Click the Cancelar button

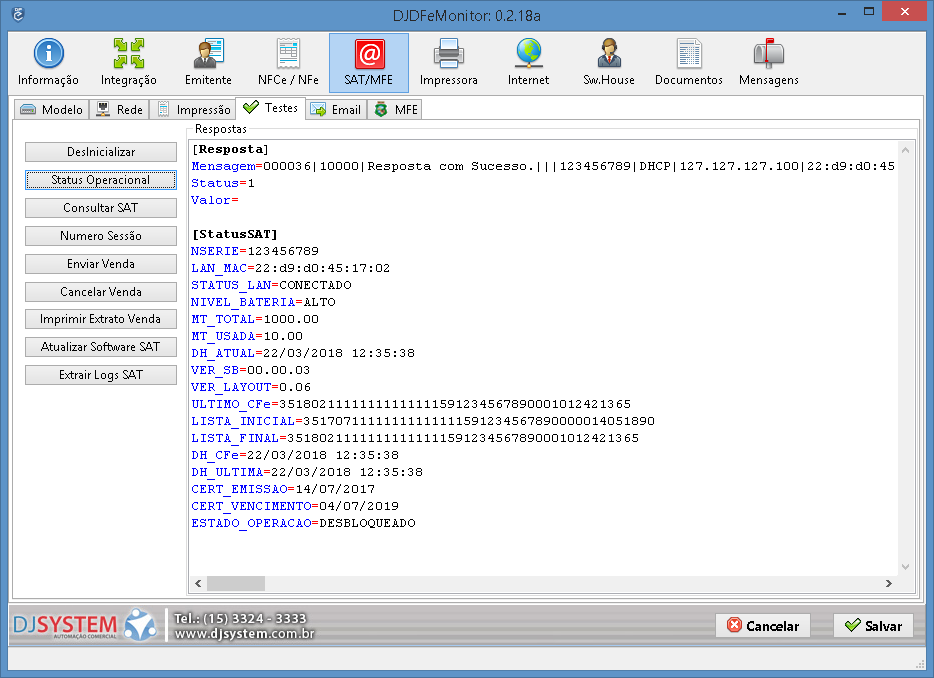click(x=763, y=626)
